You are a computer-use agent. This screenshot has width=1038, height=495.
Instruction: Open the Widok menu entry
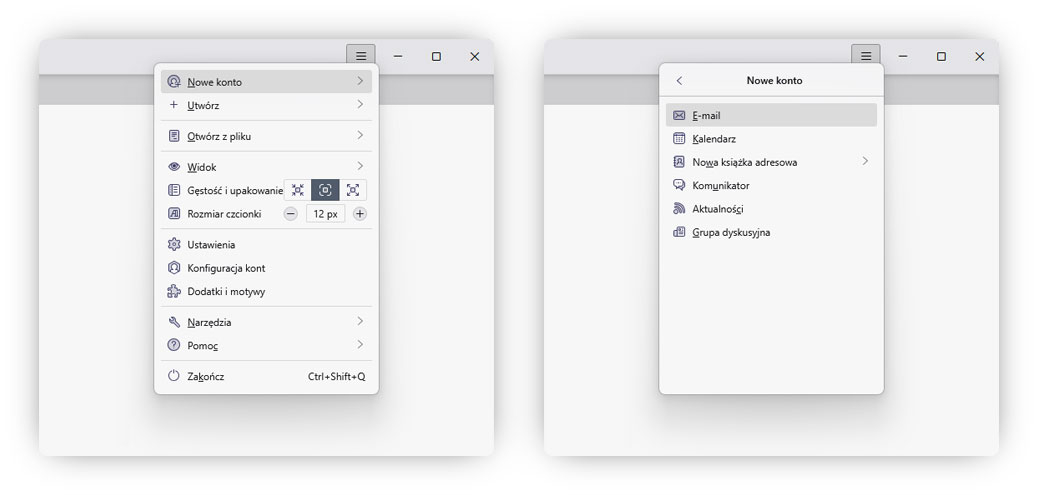[x=266, y=167]
